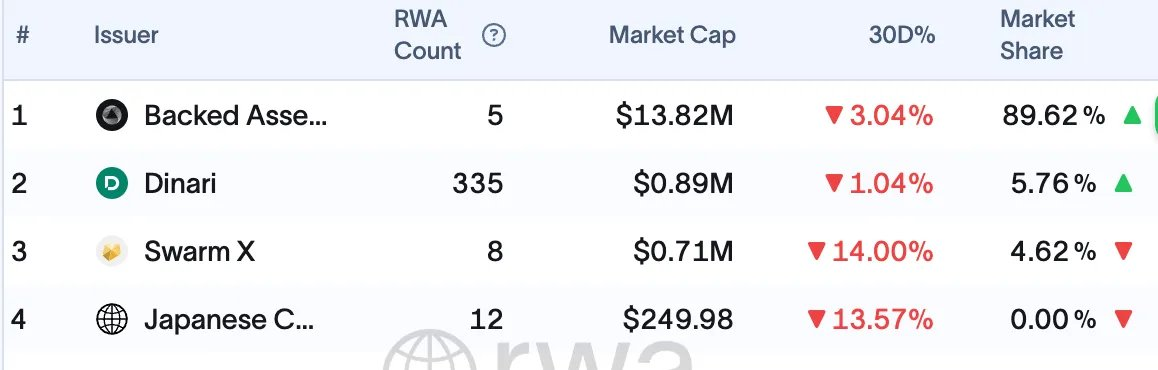Click the green Dinari logo icon
Screen dimensions: 1158x370
[x=112, y=183]
